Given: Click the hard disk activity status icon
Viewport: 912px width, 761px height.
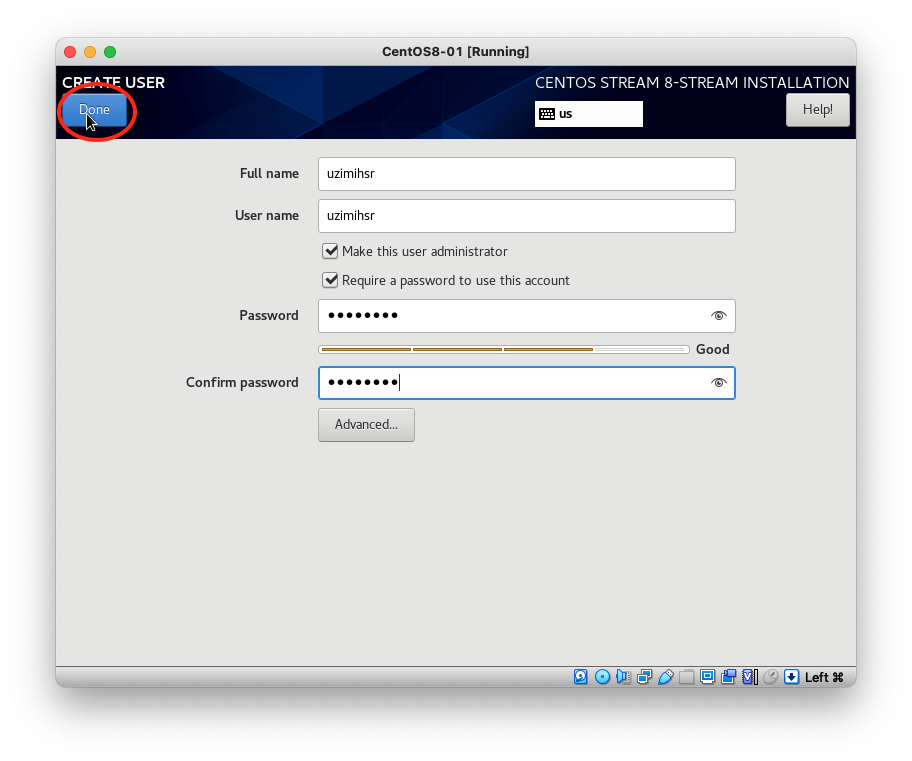Looking at the screenshot, I should pyautogui.click(x=580, y=677).
